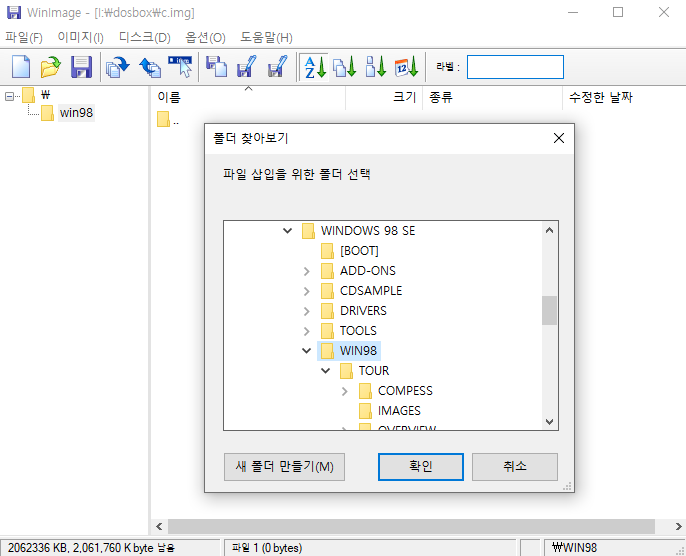The width and height of the screenshot is (686, 556).
Task: Open the 디스크(D) menu
Action: (x=145, y=38)
